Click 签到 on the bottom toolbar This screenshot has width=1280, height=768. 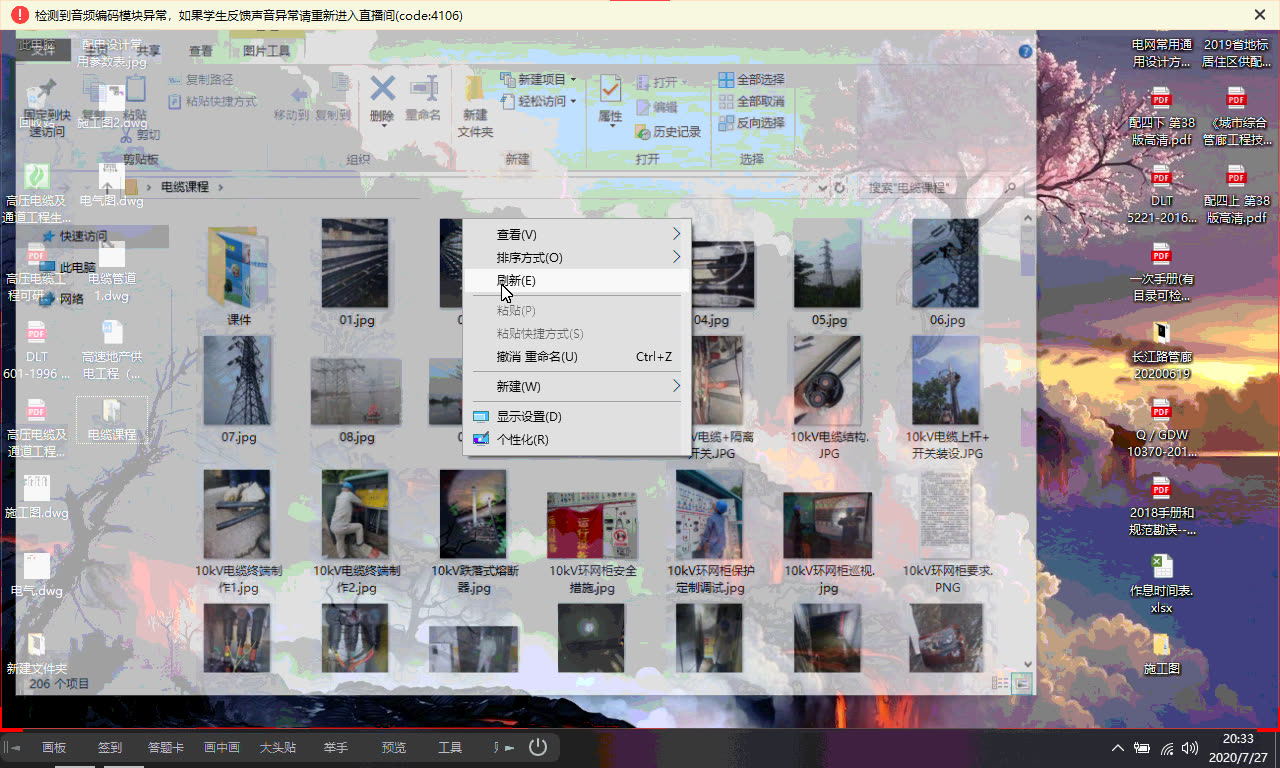(x=110, y=747)
